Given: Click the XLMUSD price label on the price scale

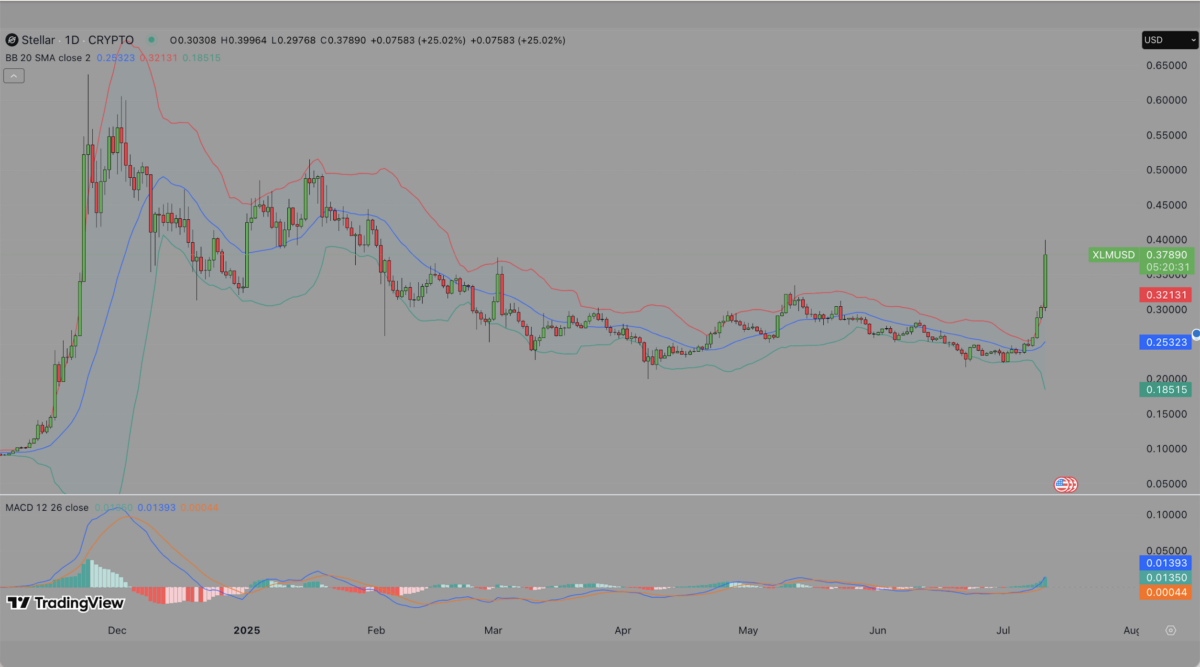Looking at the screenshot, I should pos(1112,255).
